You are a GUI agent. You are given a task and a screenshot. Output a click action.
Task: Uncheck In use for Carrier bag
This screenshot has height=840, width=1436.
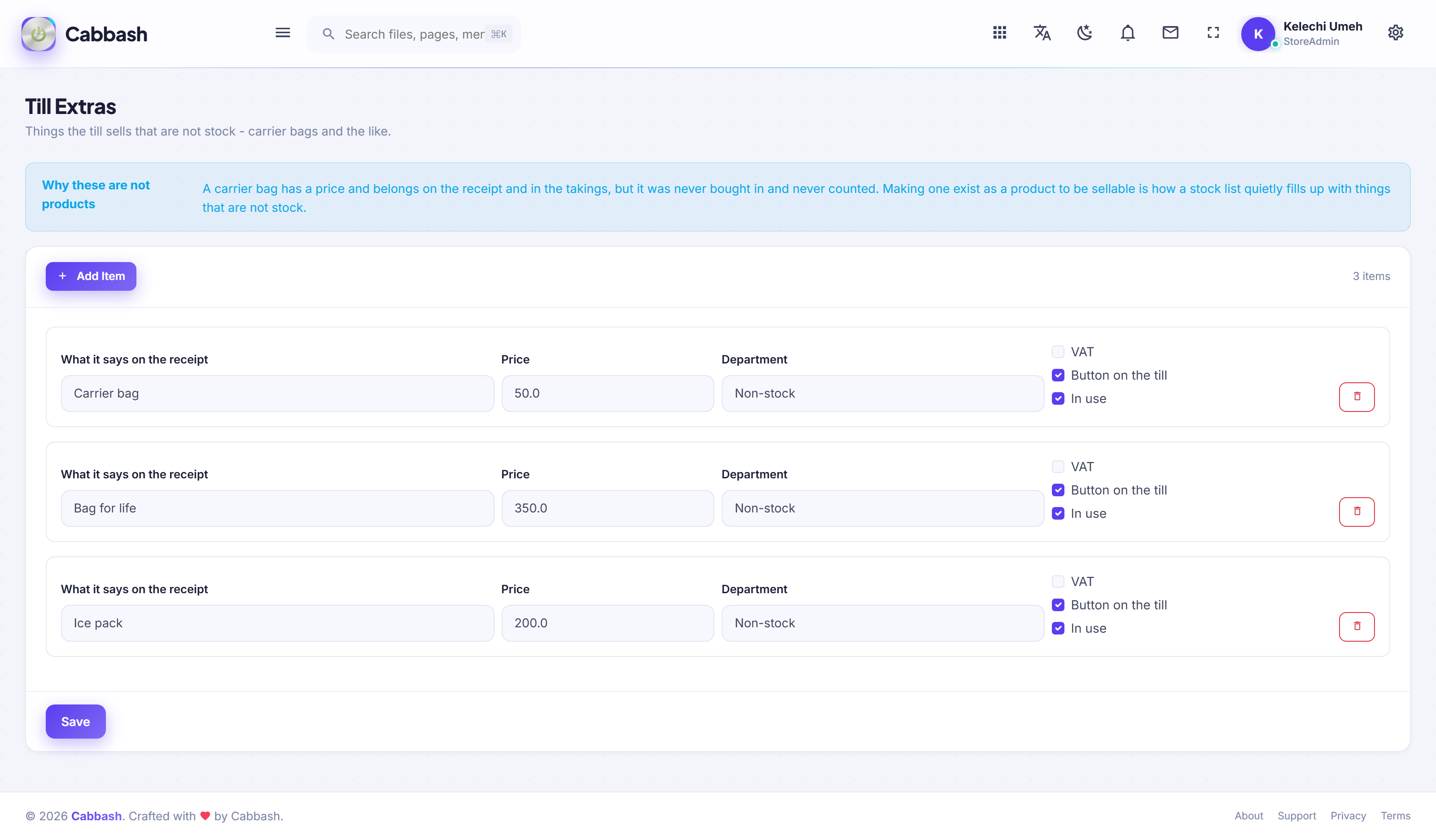coord(1058,398)
